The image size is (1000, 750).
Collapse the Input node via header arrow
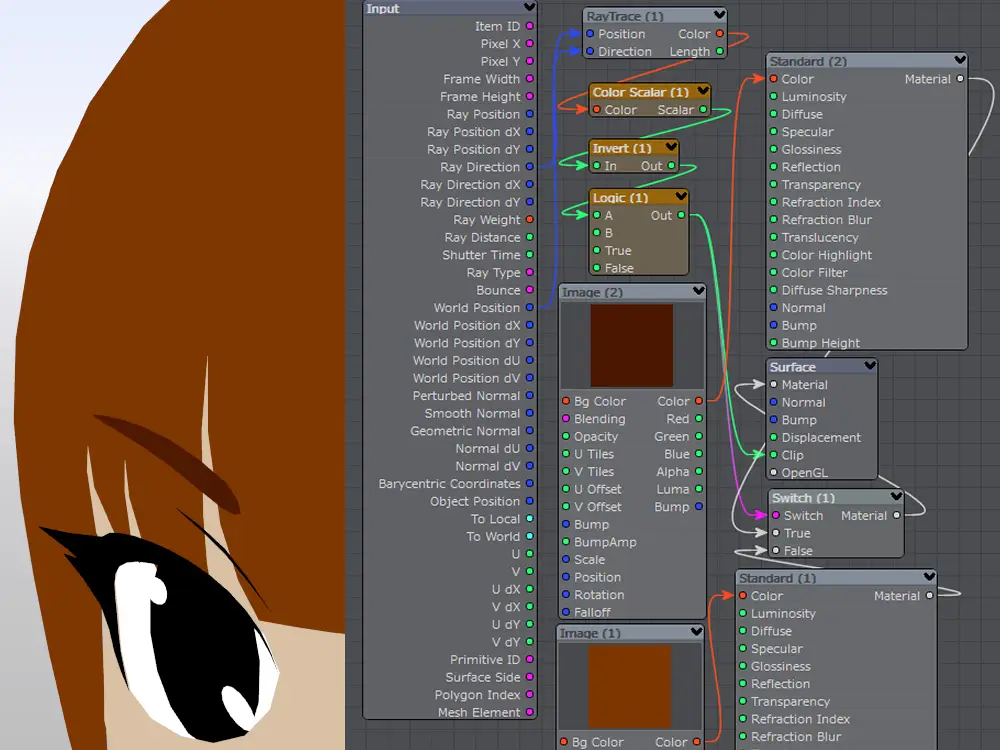(529, 8)
